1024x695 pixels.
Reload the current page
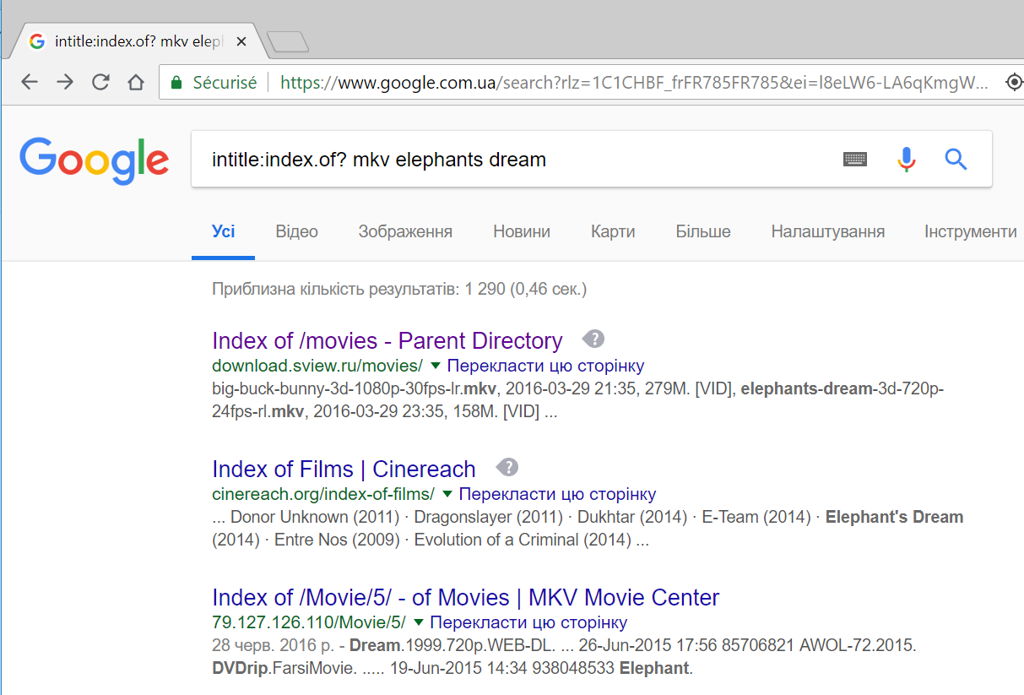pyautogui.click(x=101, y=82)
